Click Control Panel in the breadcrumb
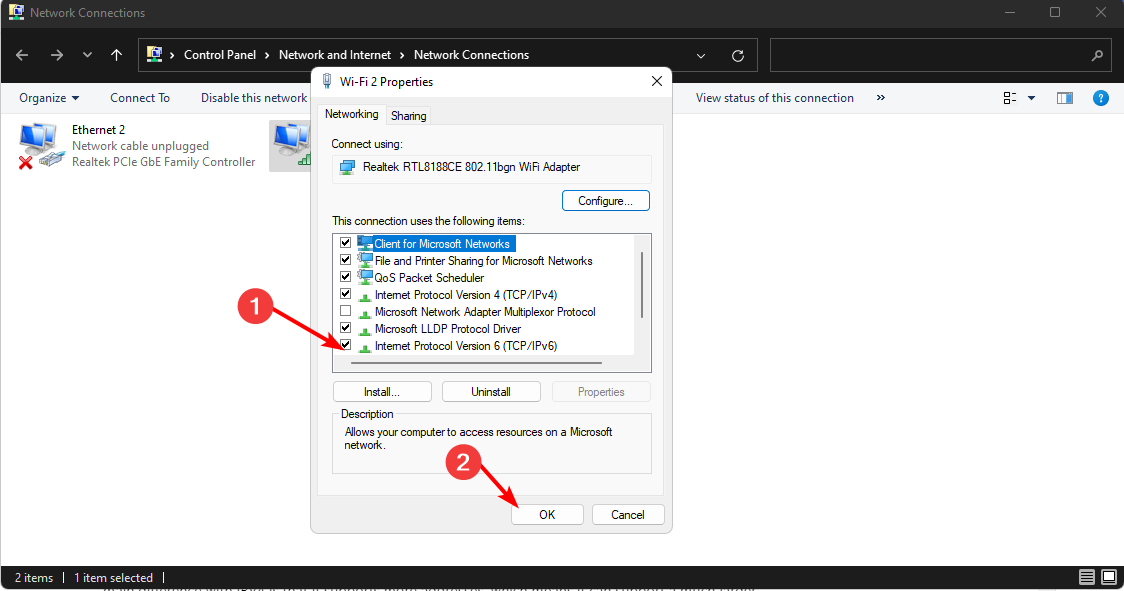Viewport: 1124px width, 591px height. tap(220, 55)
